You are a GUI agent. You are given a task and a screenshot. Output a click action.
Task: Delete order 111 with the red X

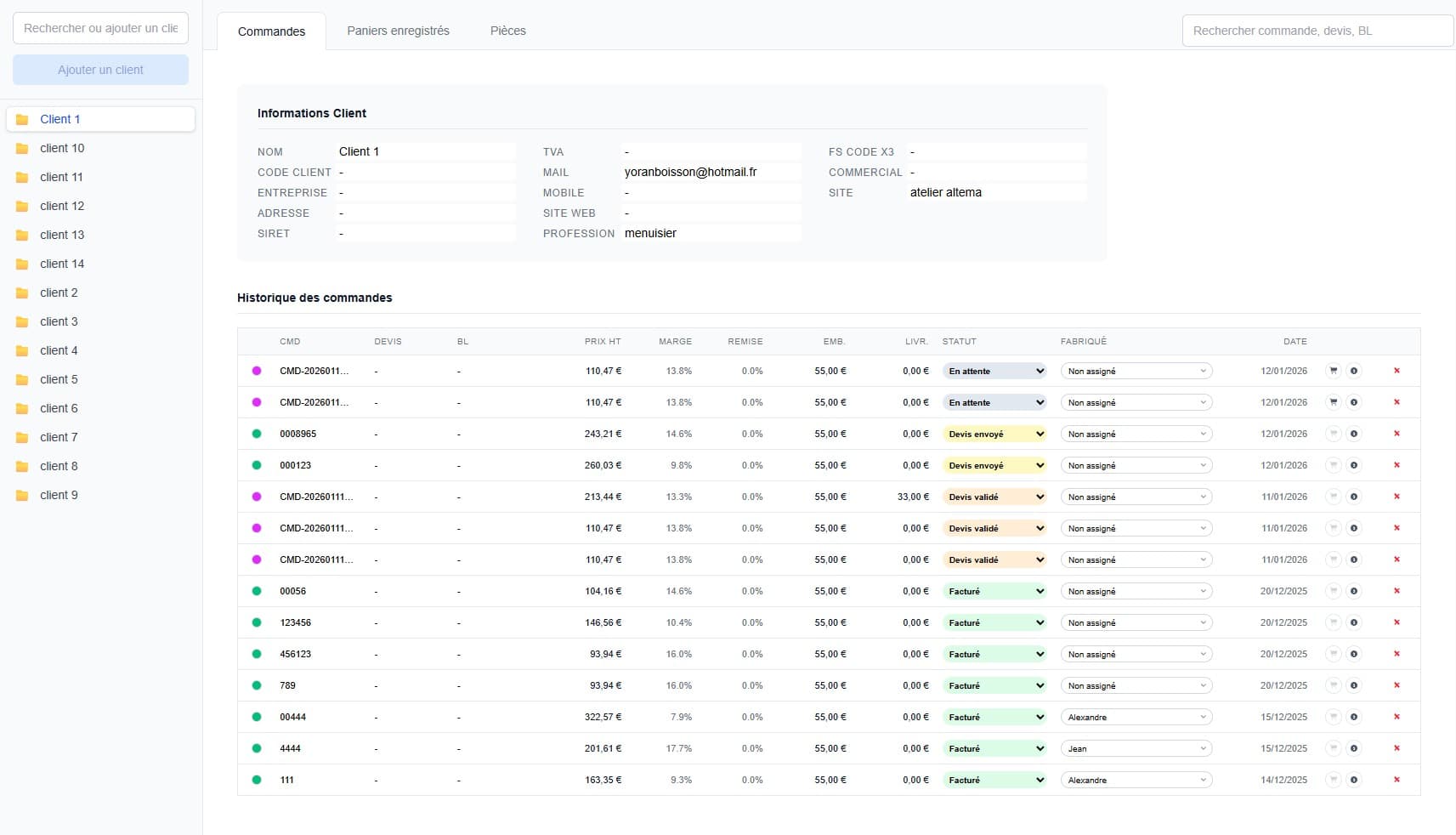pyautogui.click(x=1397, y=780)
